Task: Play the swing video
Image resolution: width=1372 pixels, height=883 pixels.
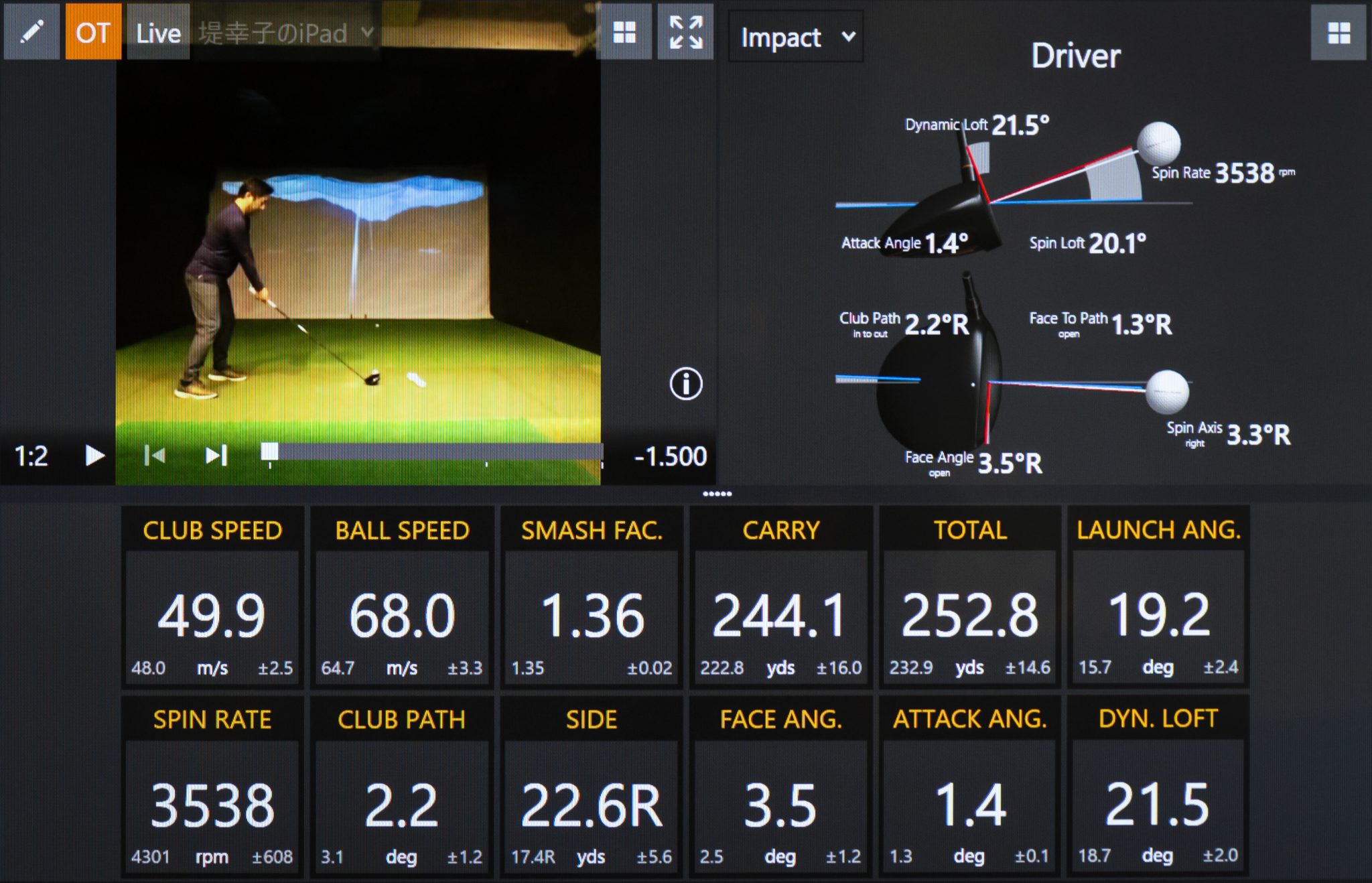Action: 94,456
